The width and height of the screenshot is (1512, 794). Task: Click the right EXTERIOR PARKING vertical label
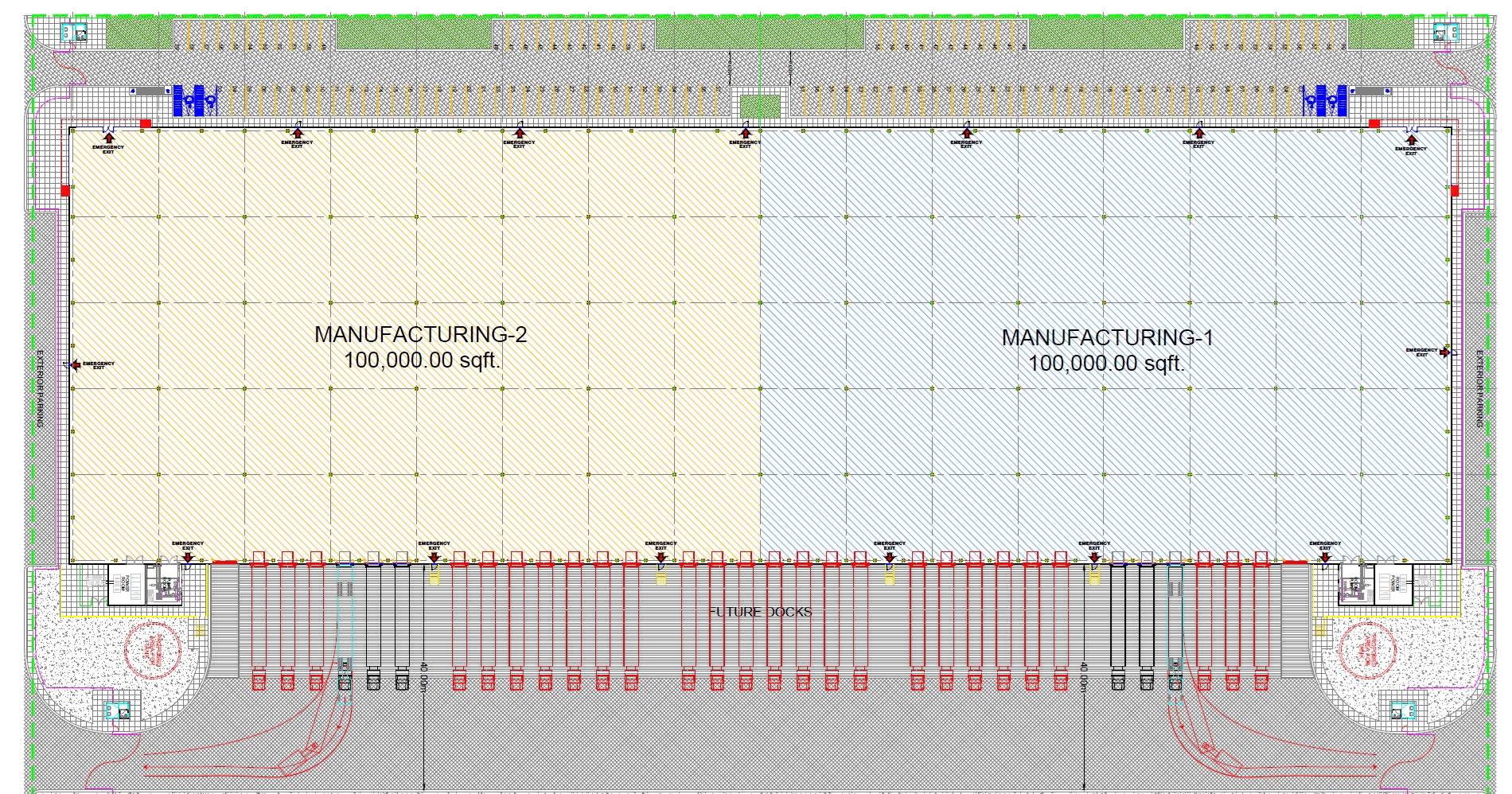pyautogui.click(x=1479, y=388)
